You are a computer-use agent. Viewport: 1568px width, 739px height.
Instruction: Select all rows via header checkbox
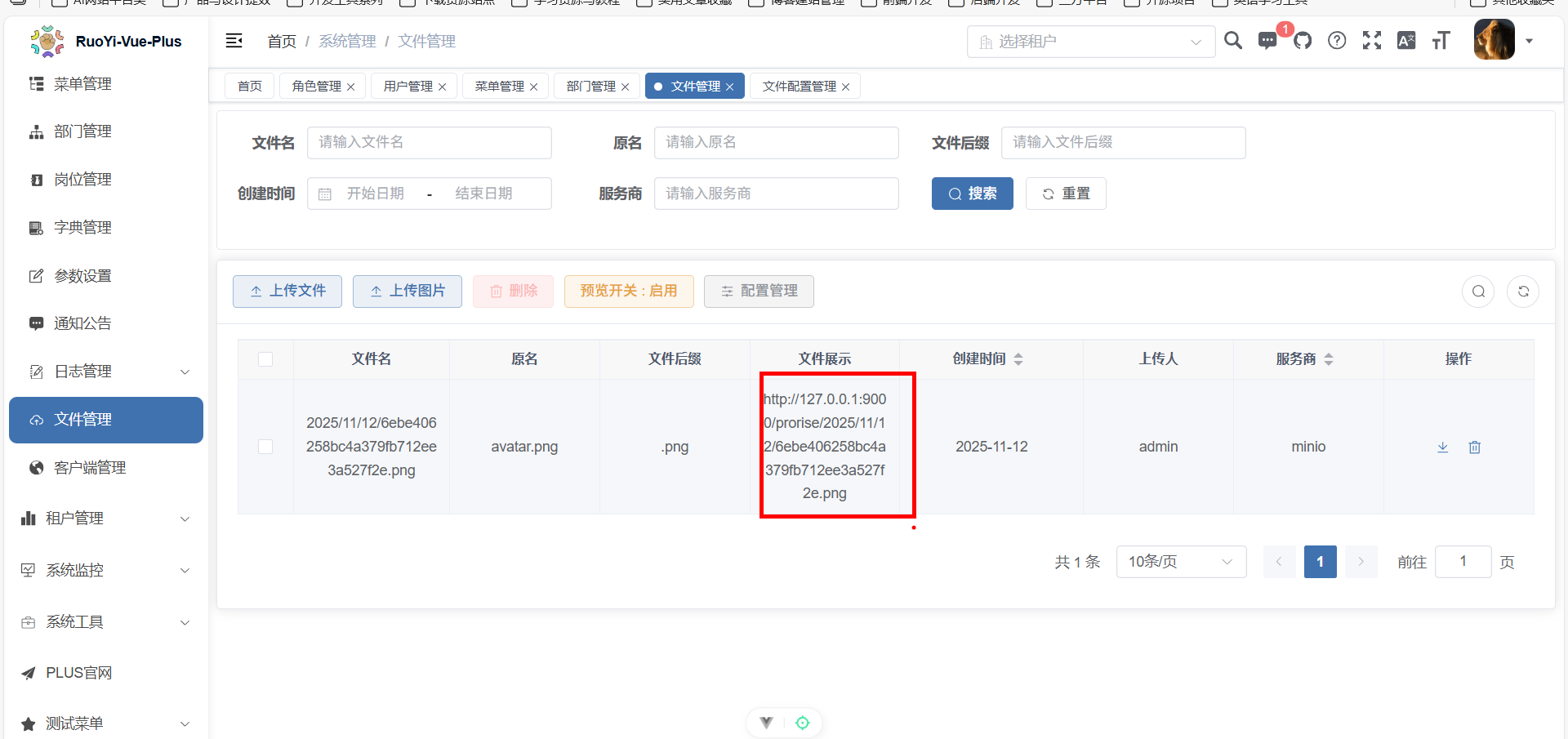click(x=265, y=359)
